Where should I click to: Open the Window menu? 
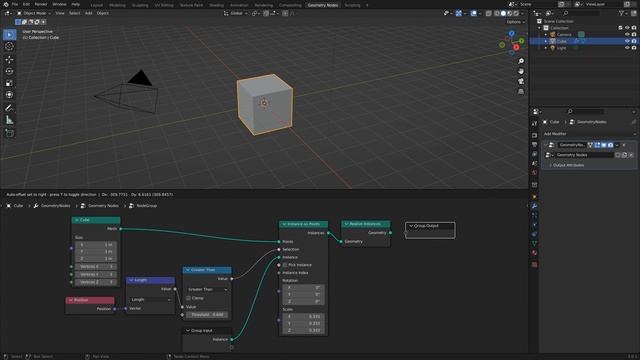59,4
